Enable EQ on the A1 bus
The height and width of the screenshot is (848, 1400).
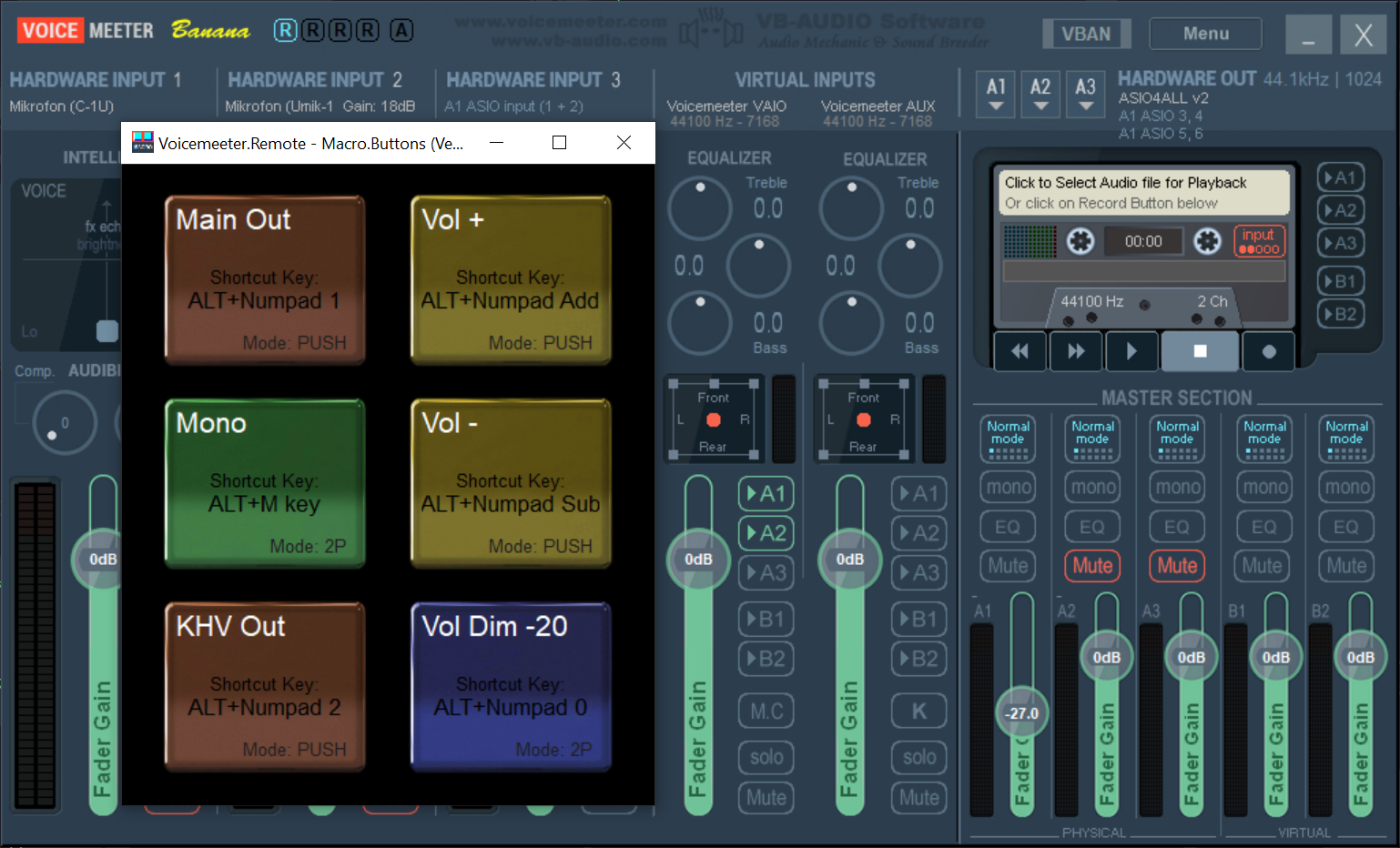[x=1009, y=527]
